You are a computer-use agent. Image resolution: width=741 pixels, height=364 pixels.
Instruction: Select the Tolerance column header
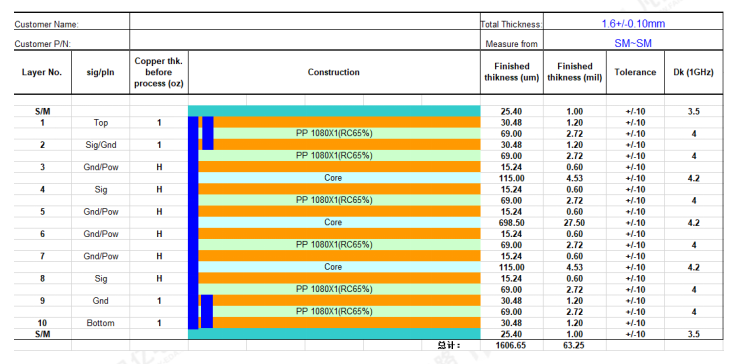coord(635,72)
